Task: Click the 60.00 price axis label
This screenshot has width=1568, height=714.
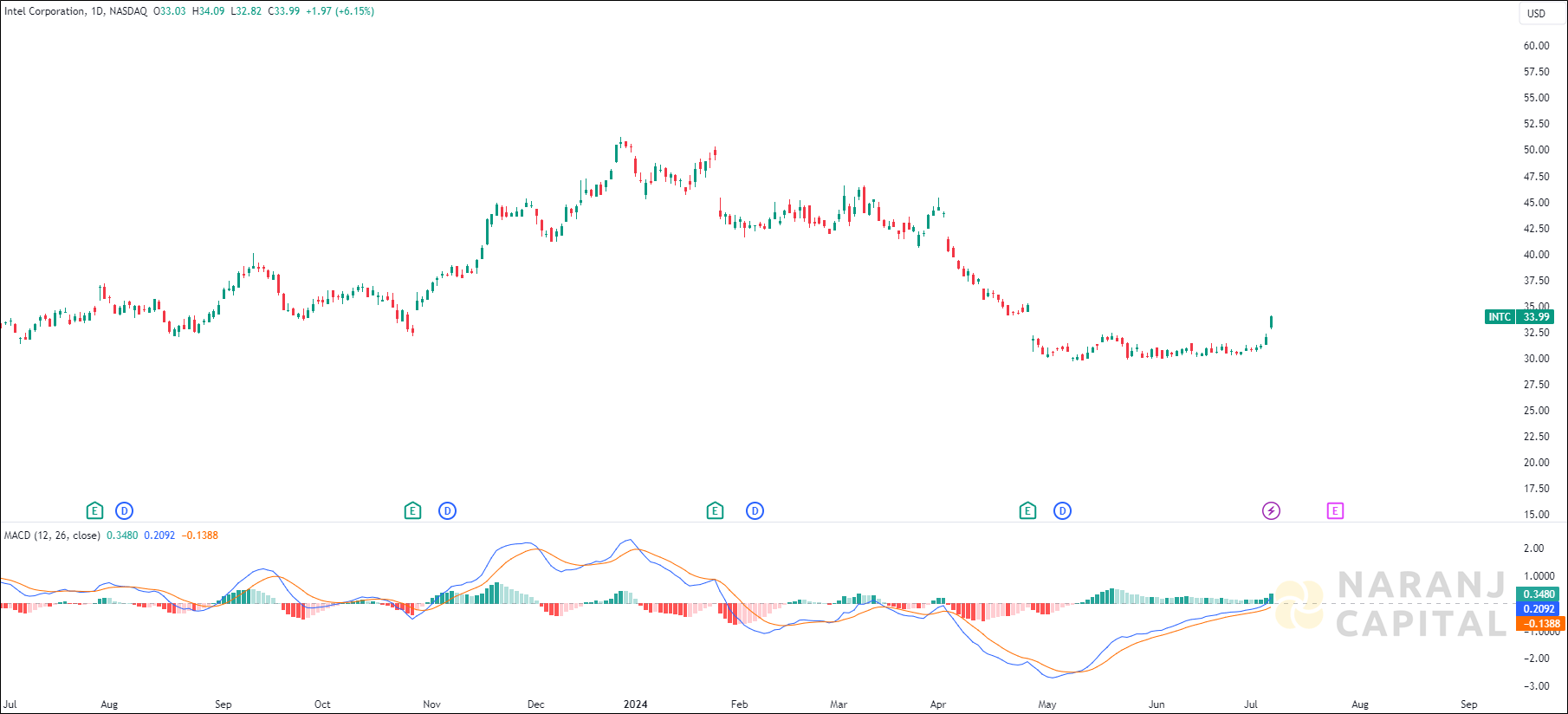Action: tap(1536, 46)
